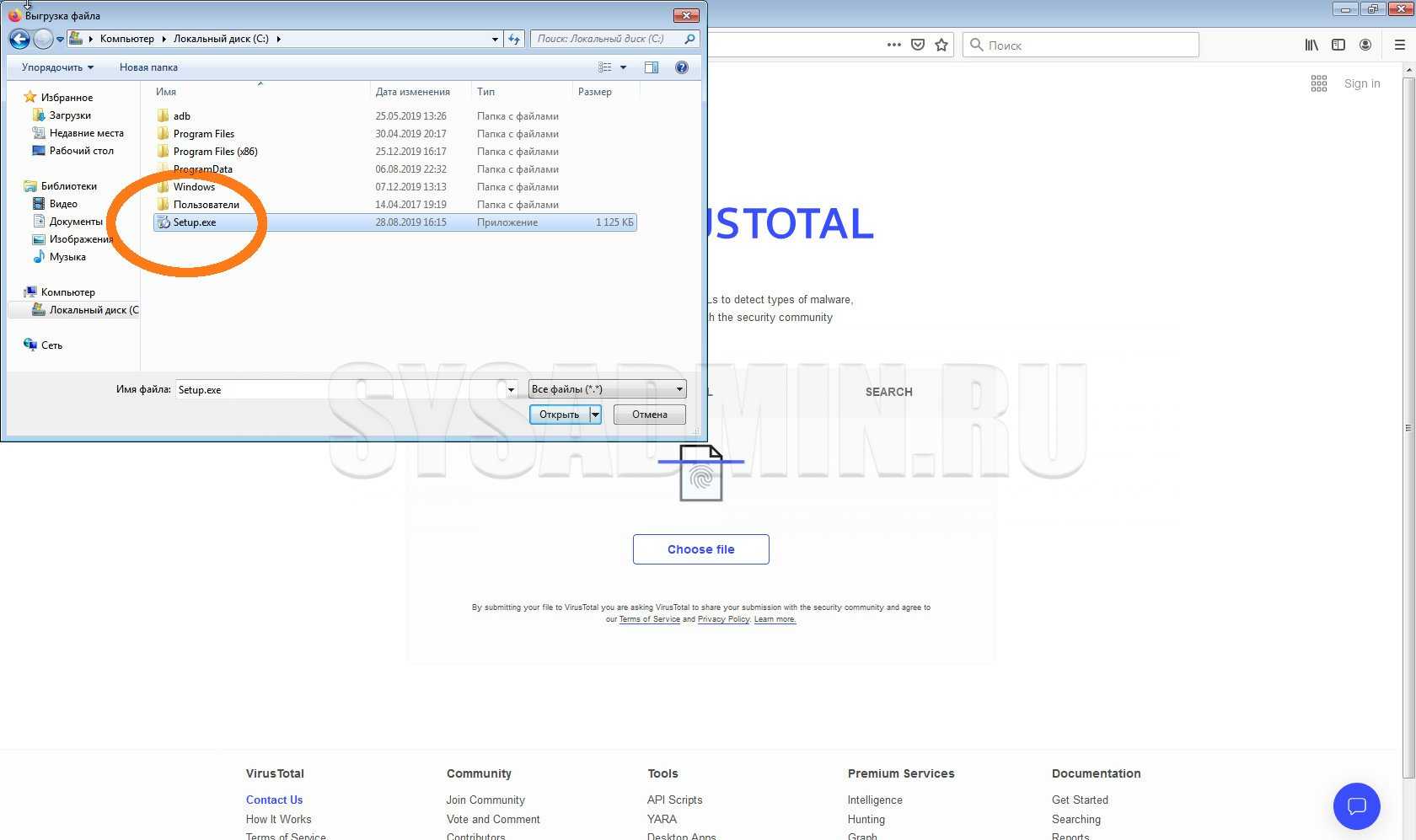This screenshot has height=840, width=1416.
Task: Open the blue chat bubble widget
Action: [1356, 806]
